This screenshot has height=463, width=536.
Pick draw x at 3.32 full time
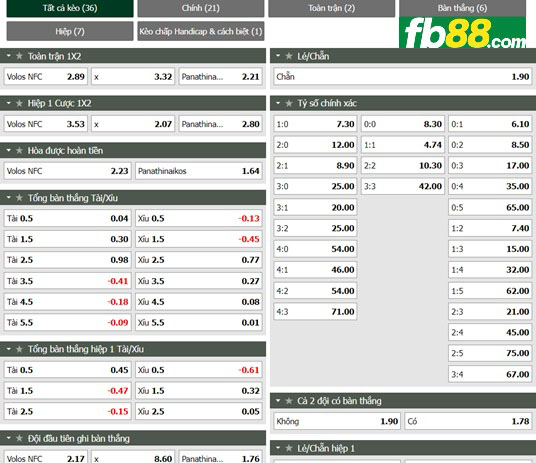pos(133,77)
